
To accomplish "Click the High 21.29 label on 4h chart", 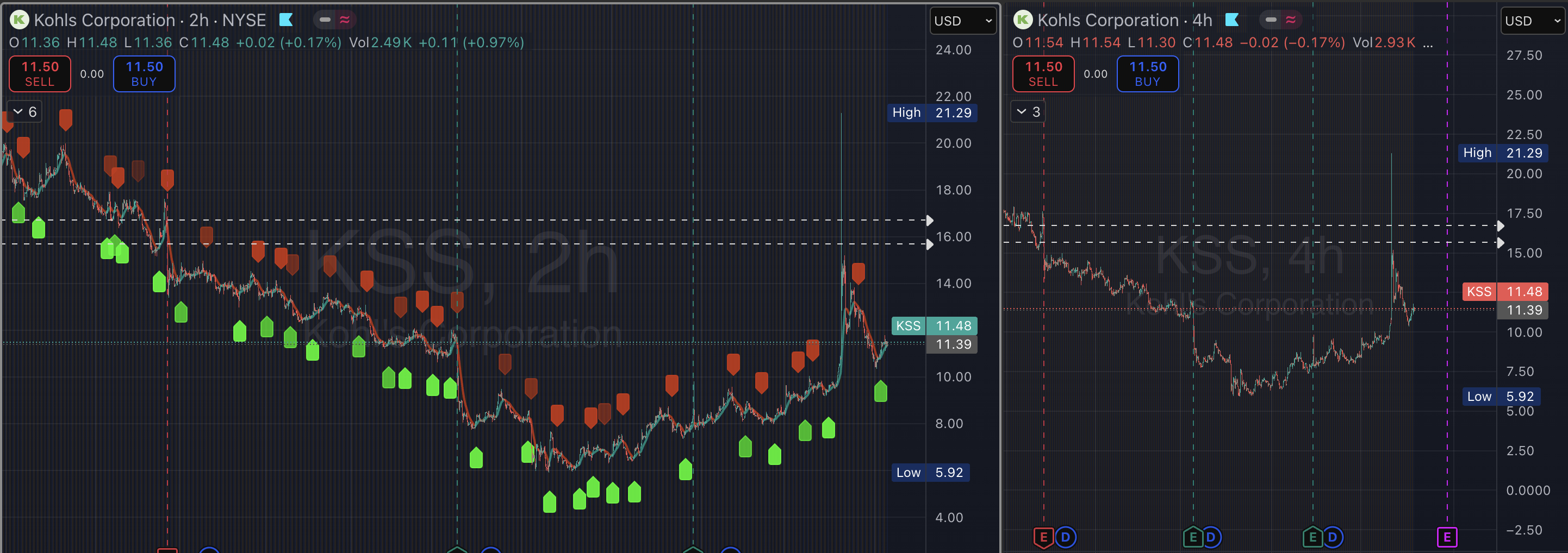I will click(1503, 153).
